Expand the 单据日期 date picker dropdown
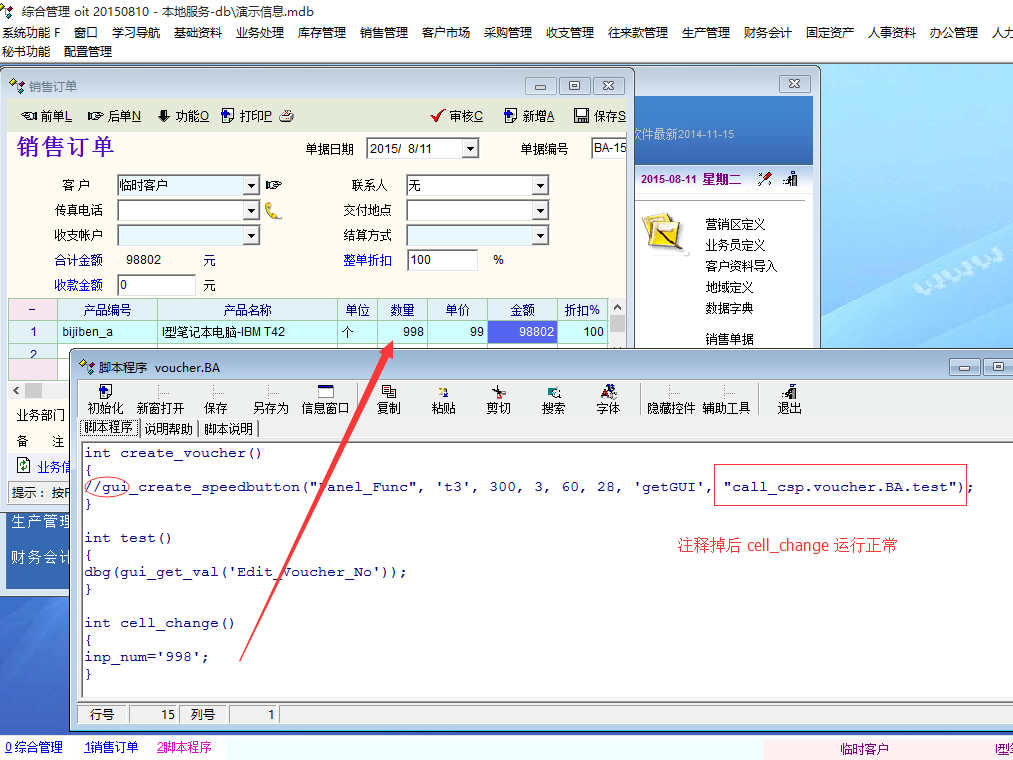This screenshot has width=1013, height=760. point(470,149)
